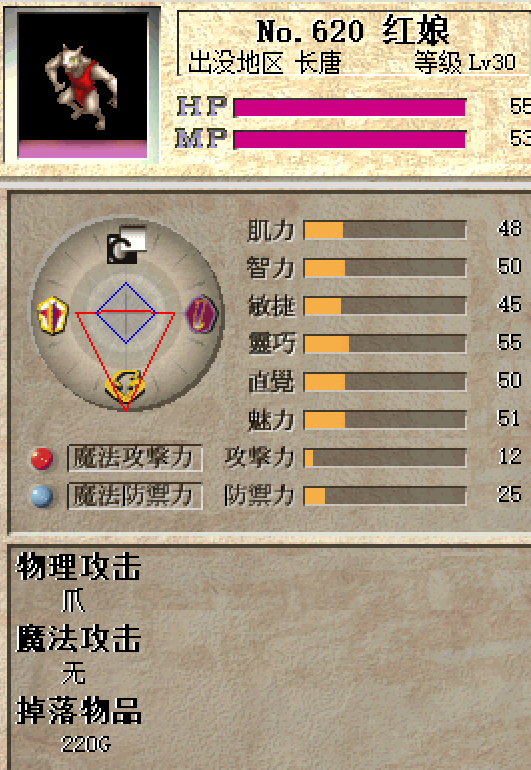
Task: Select the 魔法攻击 section label
Action: tap(79, 639)
